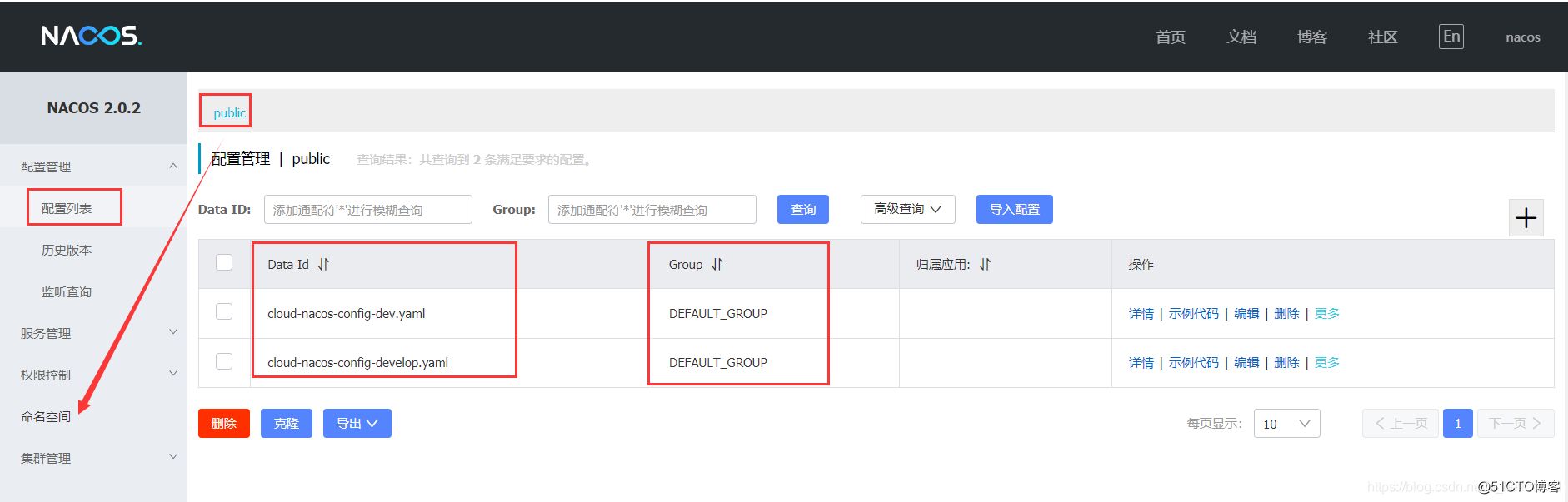
Task: Check the cloud-nacos-config-dev.yaml row checkbox
Action: point(224,312)
